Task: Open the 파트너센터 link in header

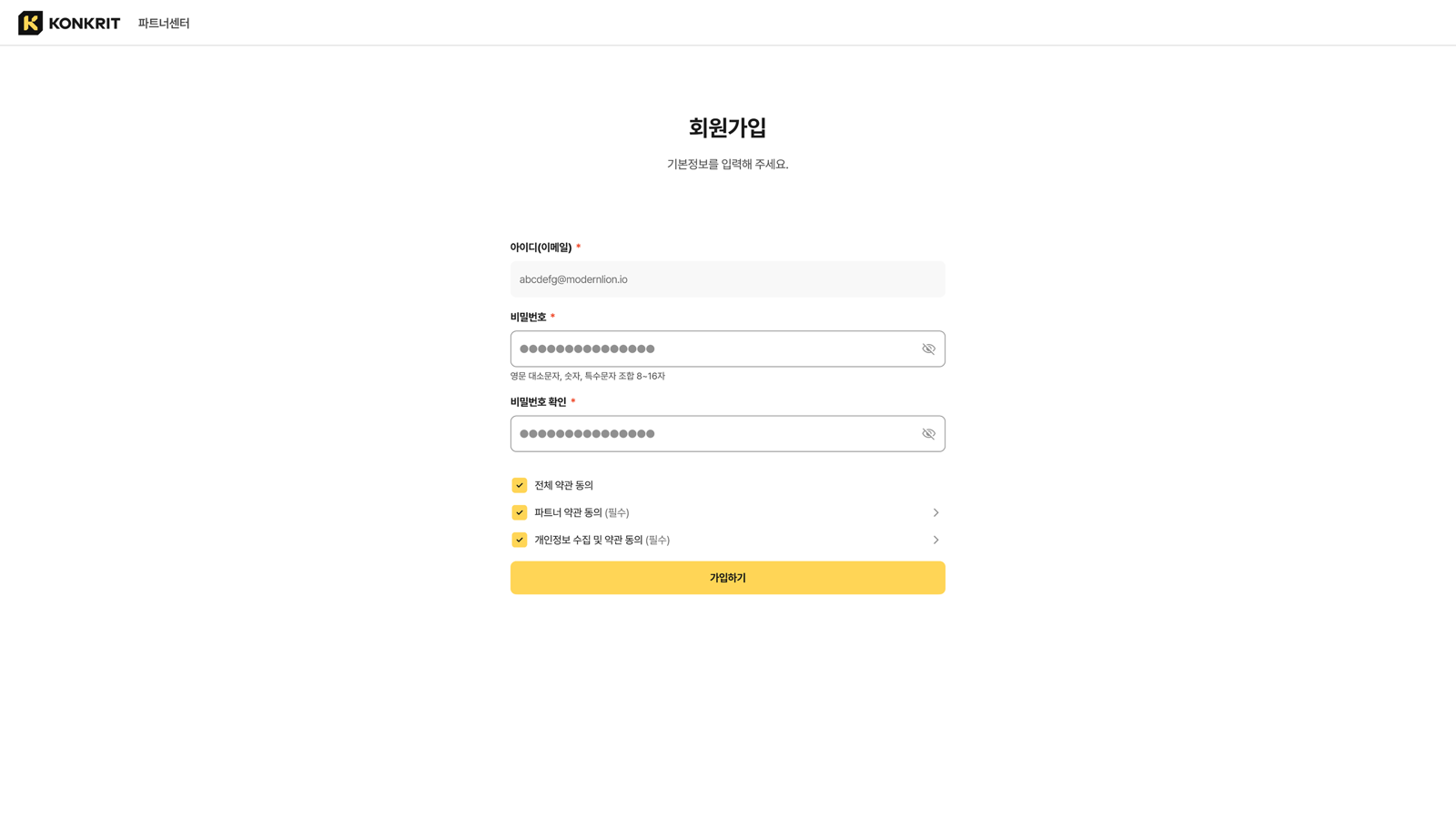Action: click(164, 24)
